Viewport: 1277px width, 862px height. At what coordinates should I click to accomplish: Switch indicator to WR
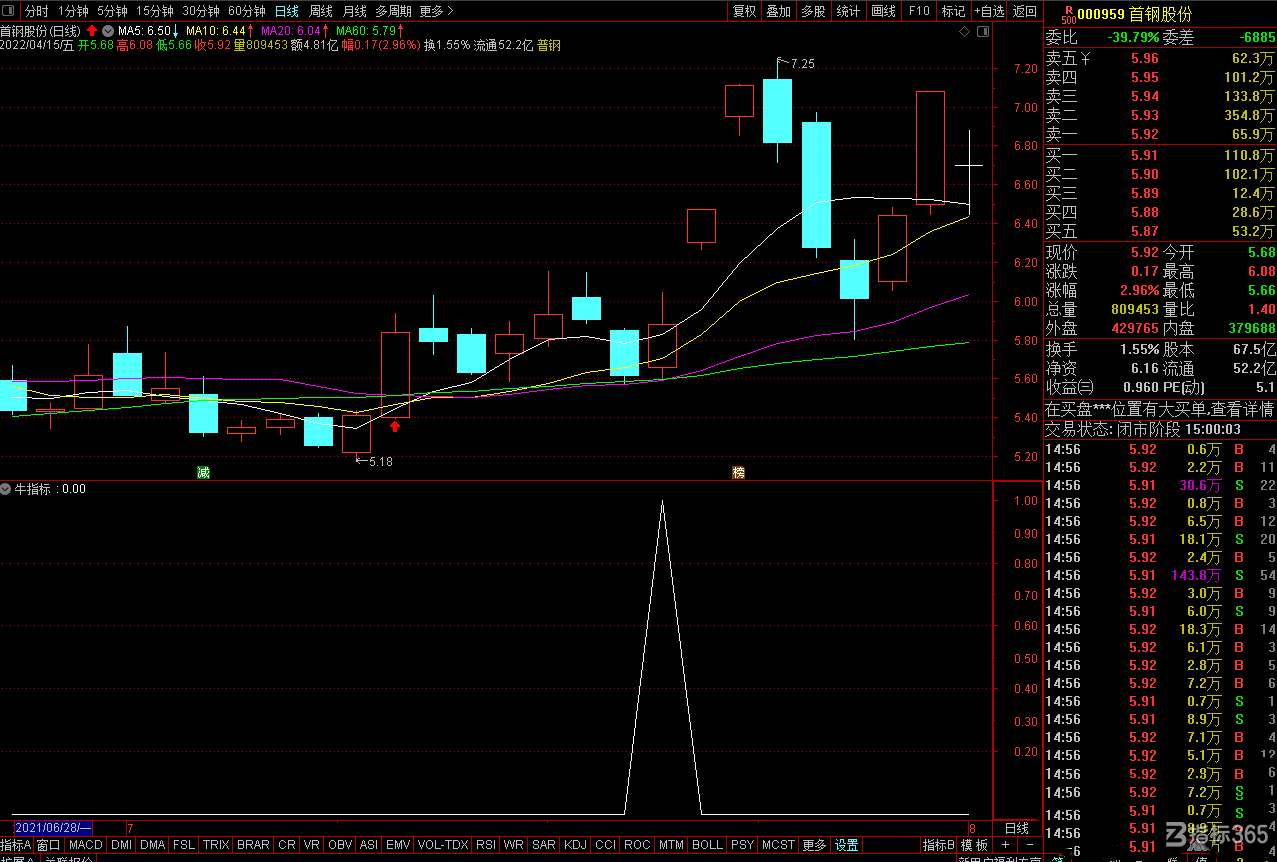coord(514,845)
